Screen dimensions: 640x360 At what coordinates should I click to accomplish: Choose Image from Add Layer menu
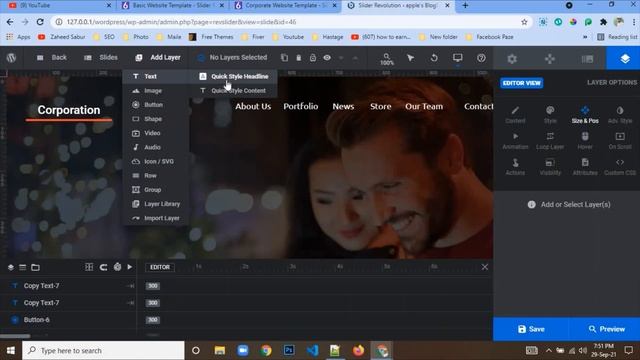(x=156, y=91)
